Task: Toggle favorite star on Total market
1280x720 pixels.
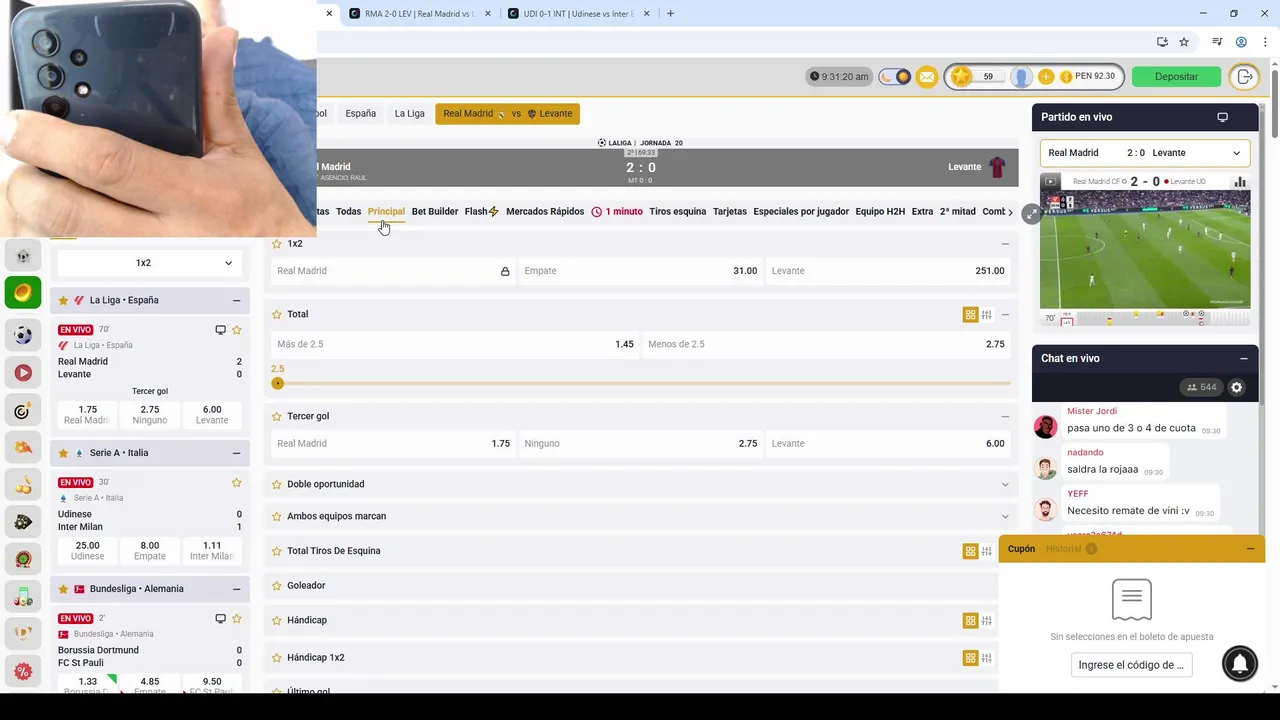Action: (x=277, y=315)
